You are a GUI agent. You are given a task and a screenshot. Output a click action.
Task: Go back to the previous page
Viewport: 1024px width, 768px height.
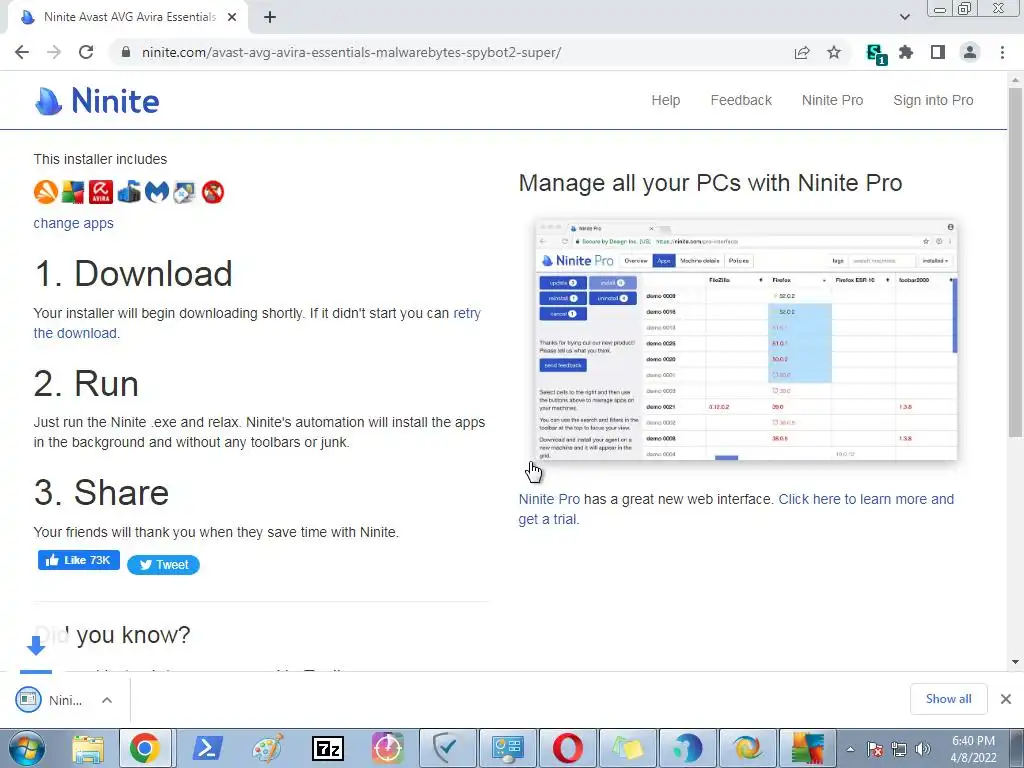click(22, 52)
